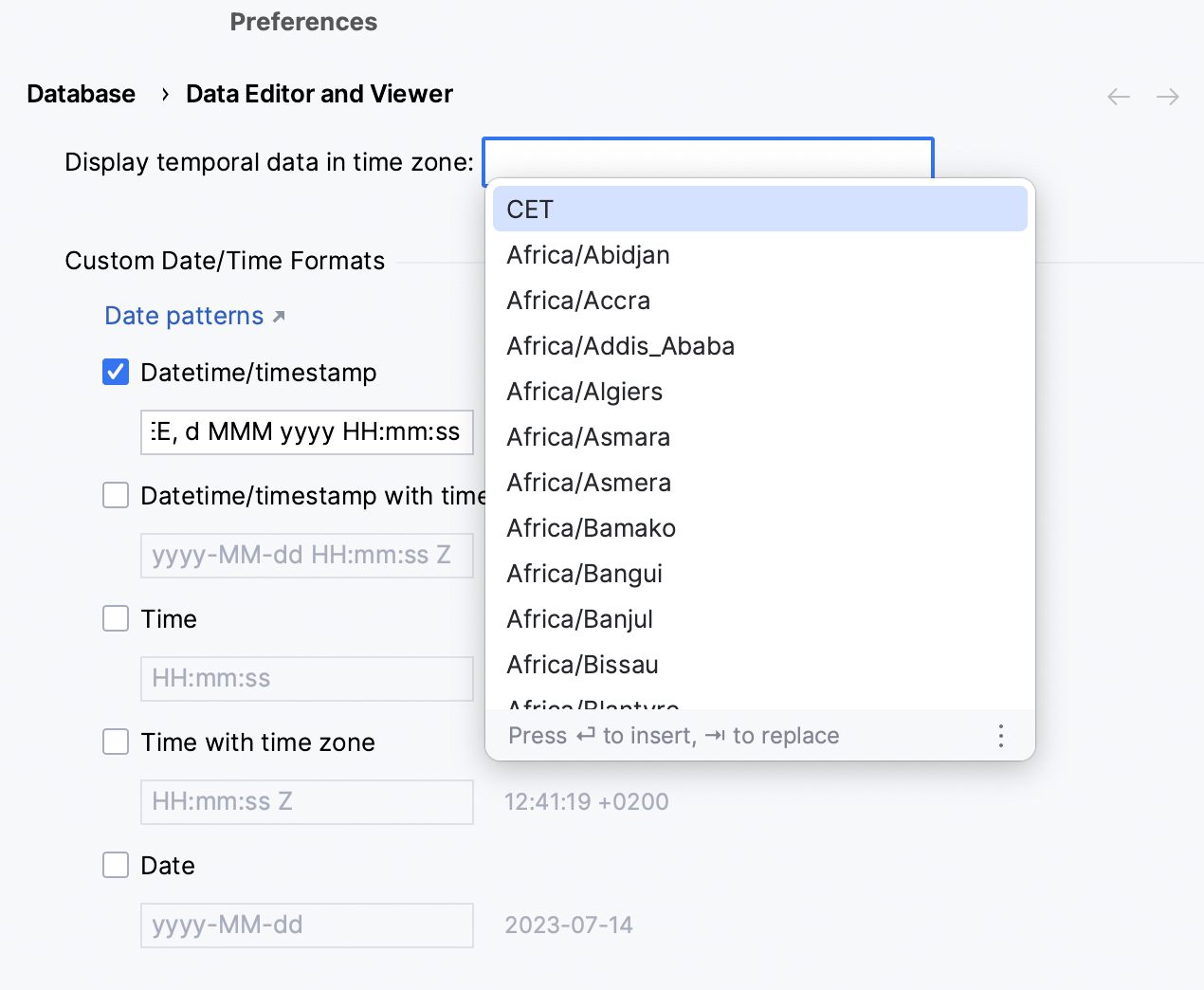Viewport: 1204px width, 990px height.
Task: Enable Datetime/timestamp with time zone checkbox
Action: [116, 496]
